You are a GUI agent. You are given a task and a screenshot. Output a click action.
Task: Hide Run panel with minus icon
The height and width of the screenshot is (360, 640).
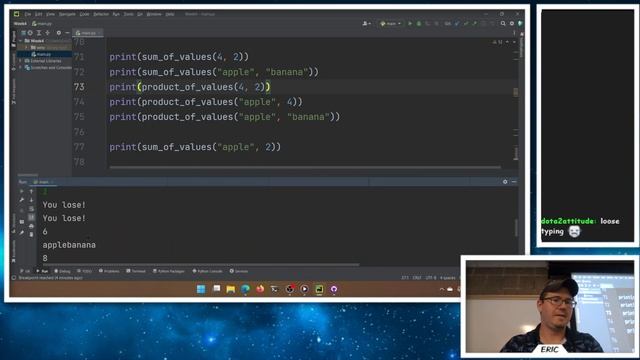[x=514, y=182]
